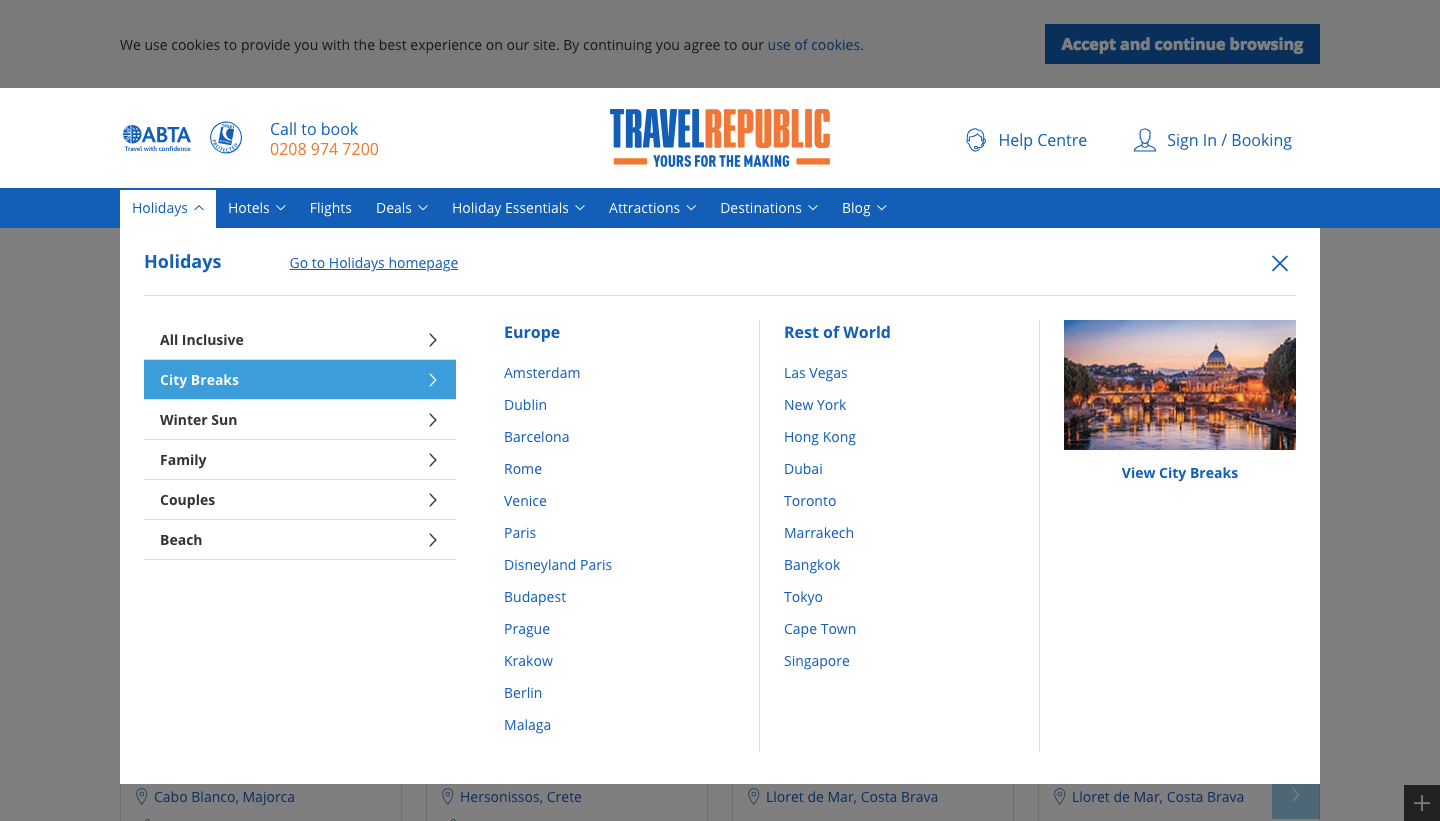
Task: Open the Attractions dropdown menu
Action: (652, 208)
